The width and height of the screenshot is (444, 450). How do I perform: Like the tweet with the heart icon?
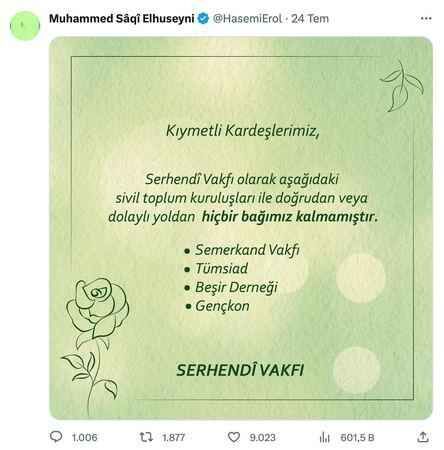234,437
